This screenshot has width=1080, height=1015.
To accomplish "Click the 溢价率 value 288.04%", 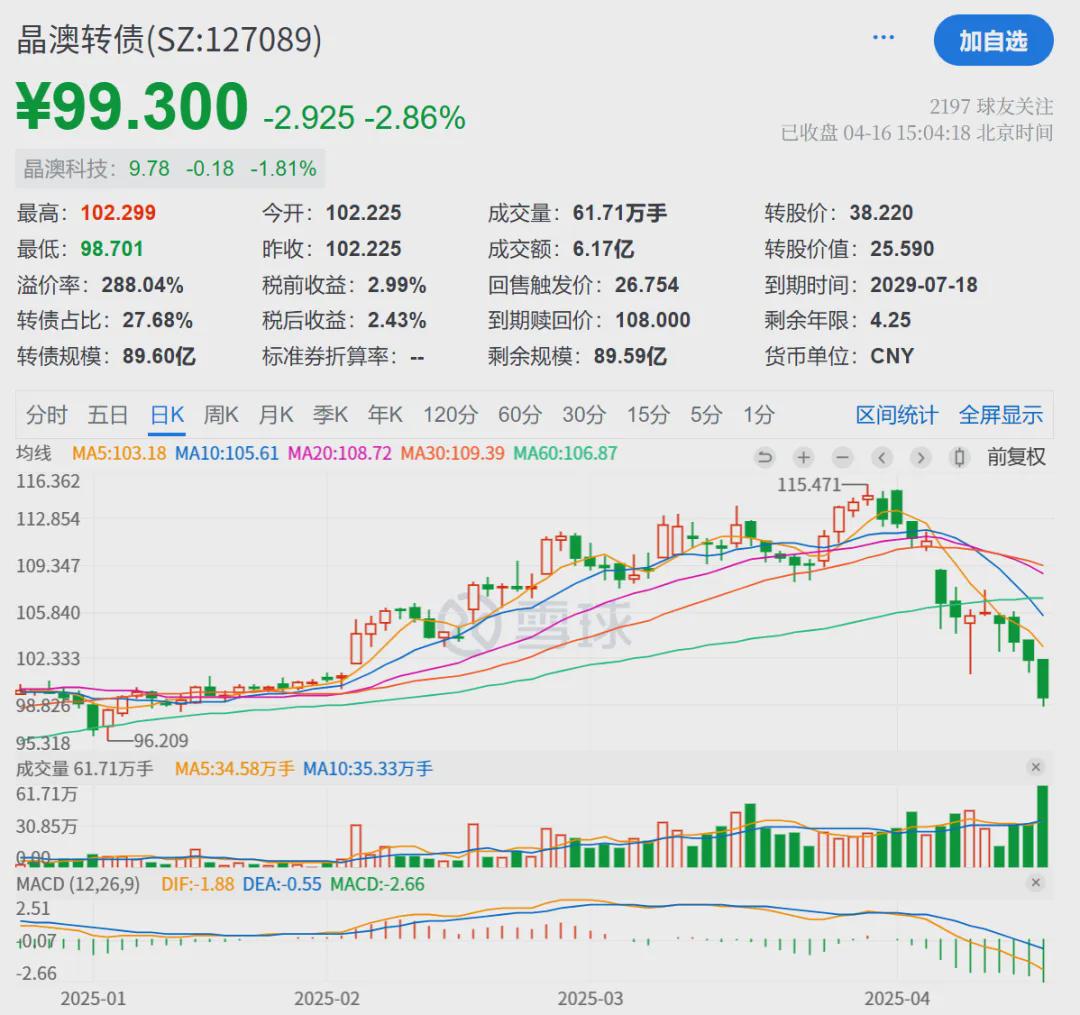I will pyautogui.click(x=143, y=285).
